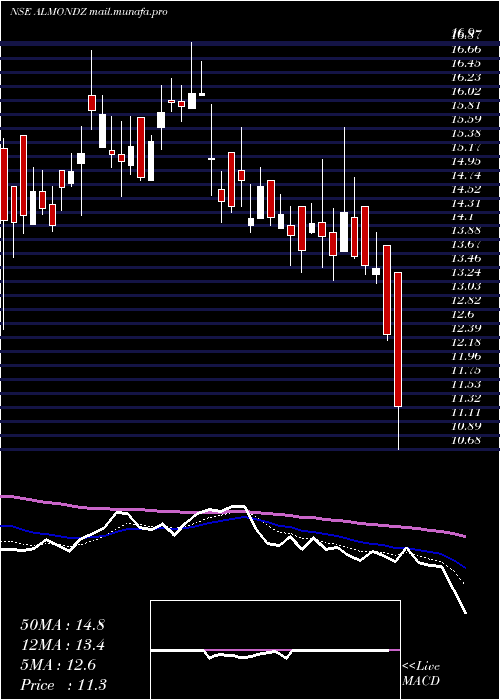
Task: Click the 11.53 price axis label
Action: point(466,384)
